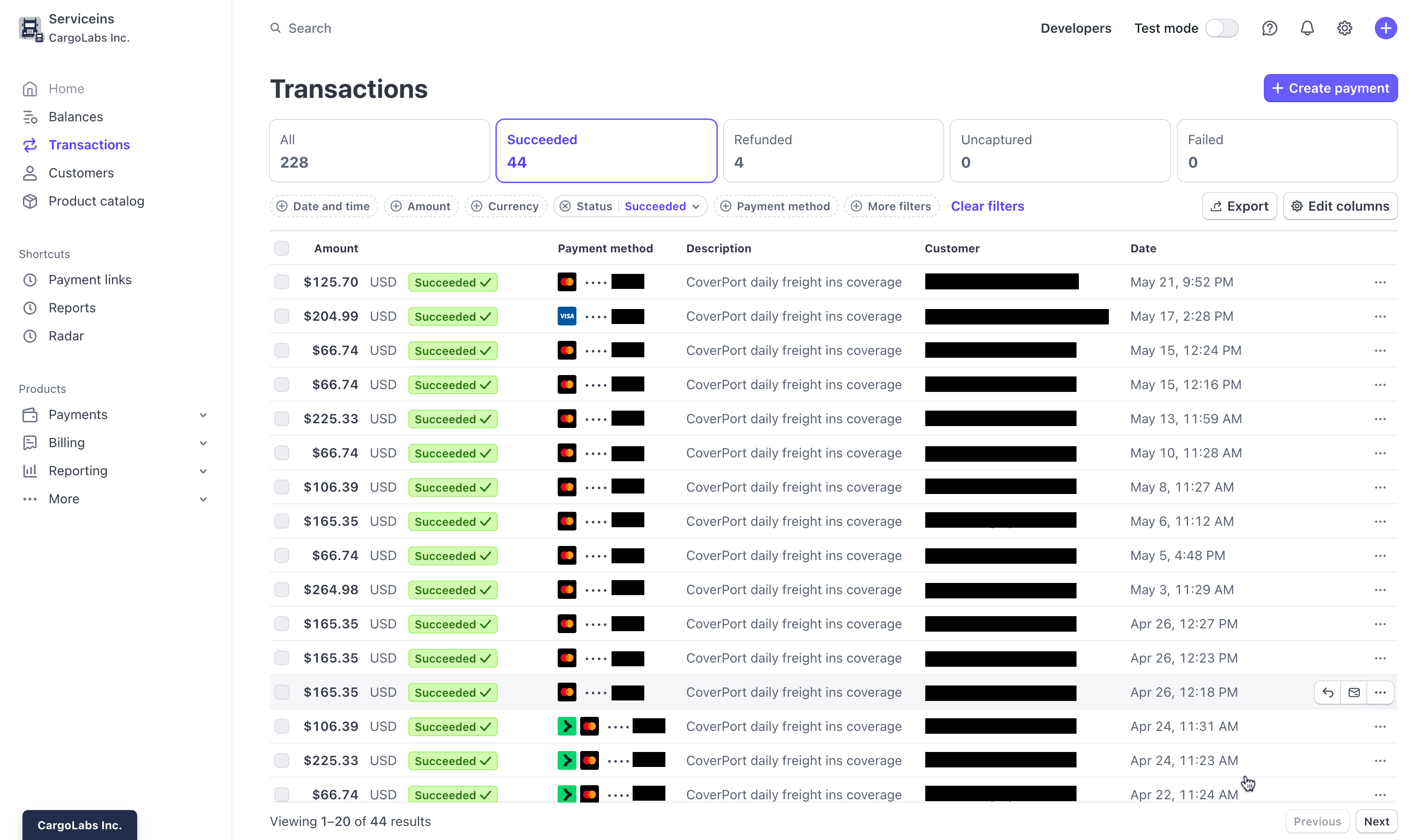
Task: Check the select-all checkbox in table header
Action: tap(282, 249)
